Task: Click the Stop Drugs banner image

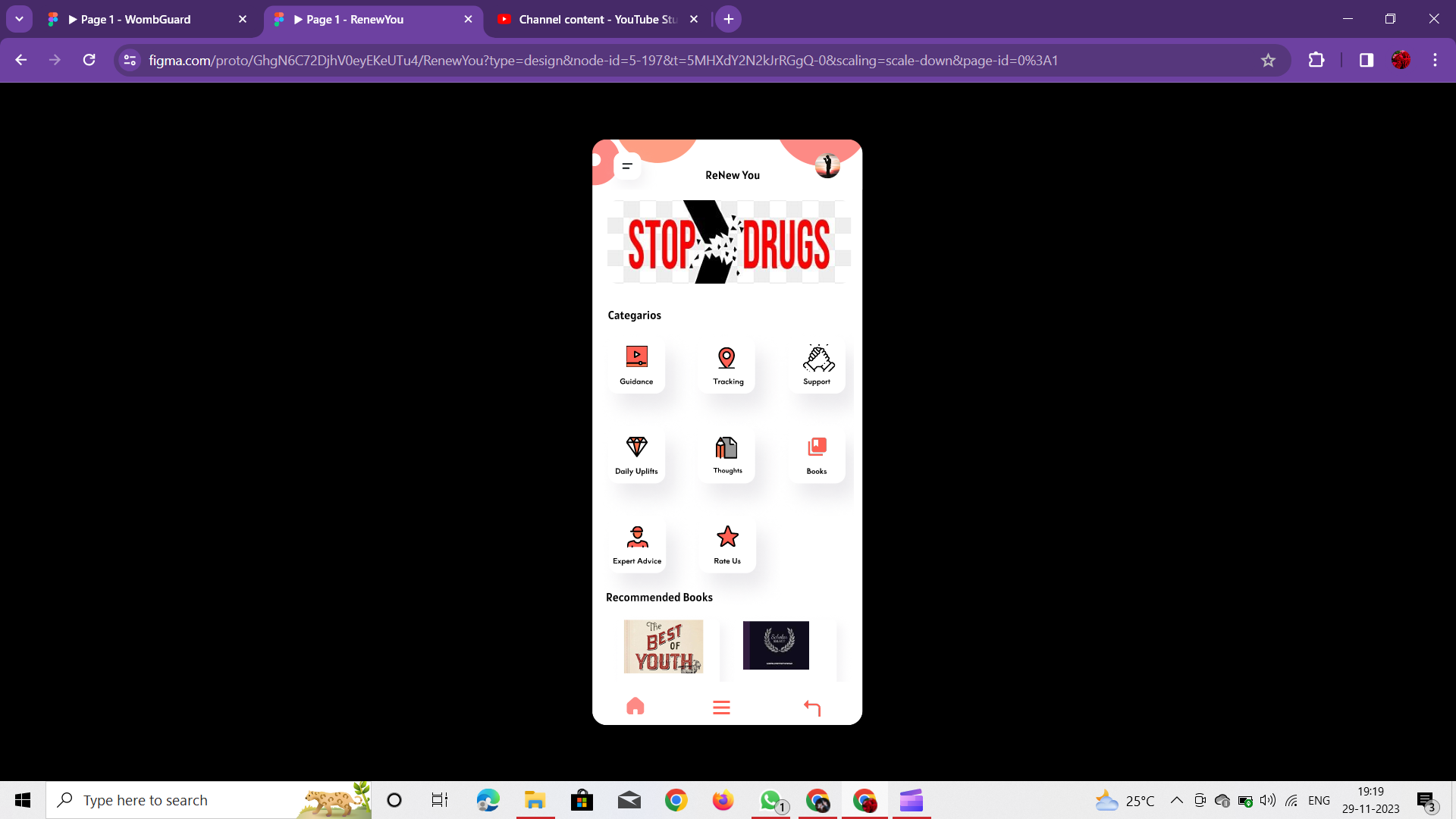Action: point(728,243)
